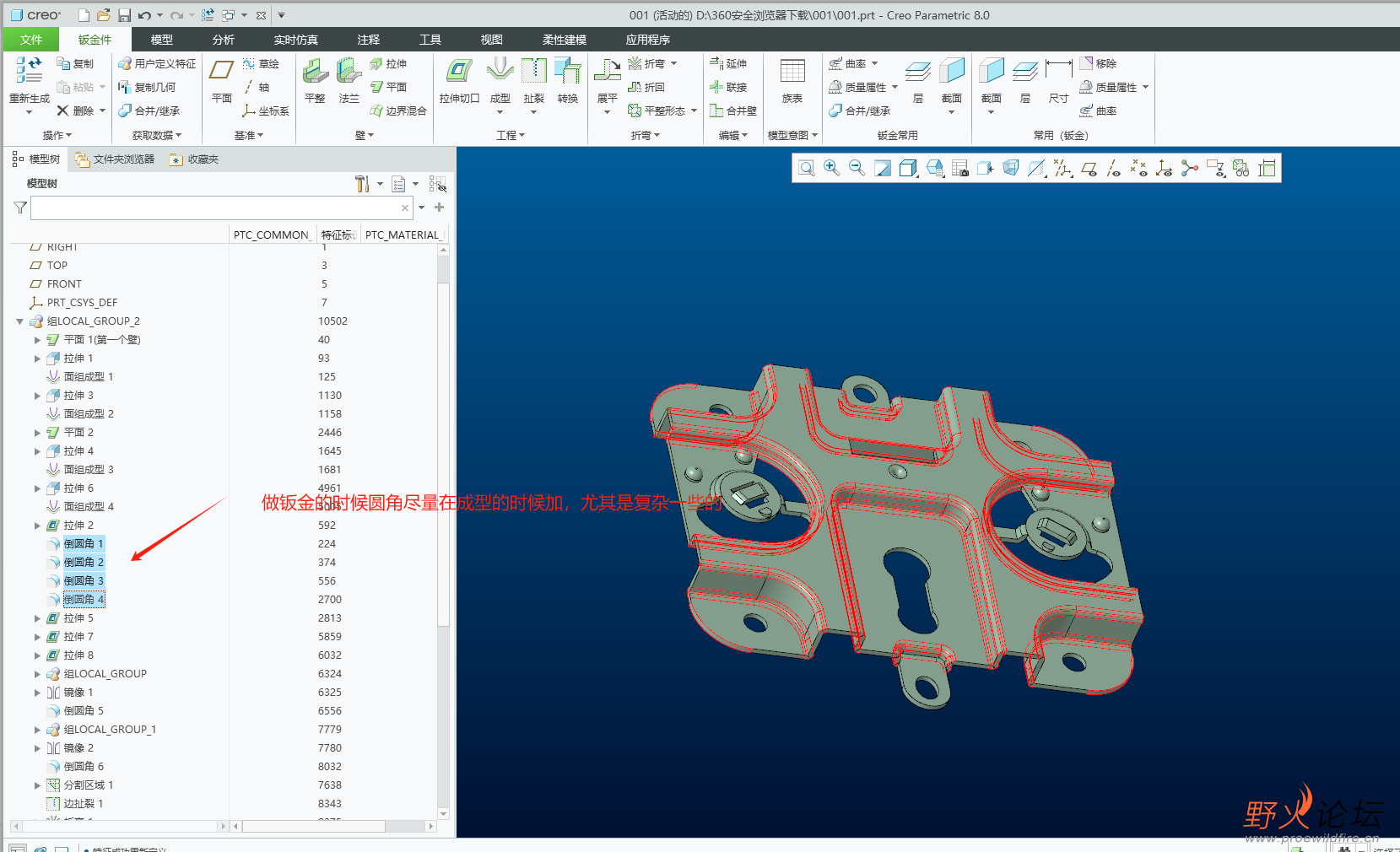The height and width of the screenshot is (852, 1400).
Task: Select the 延伸 extend tool
Action: 728,63
